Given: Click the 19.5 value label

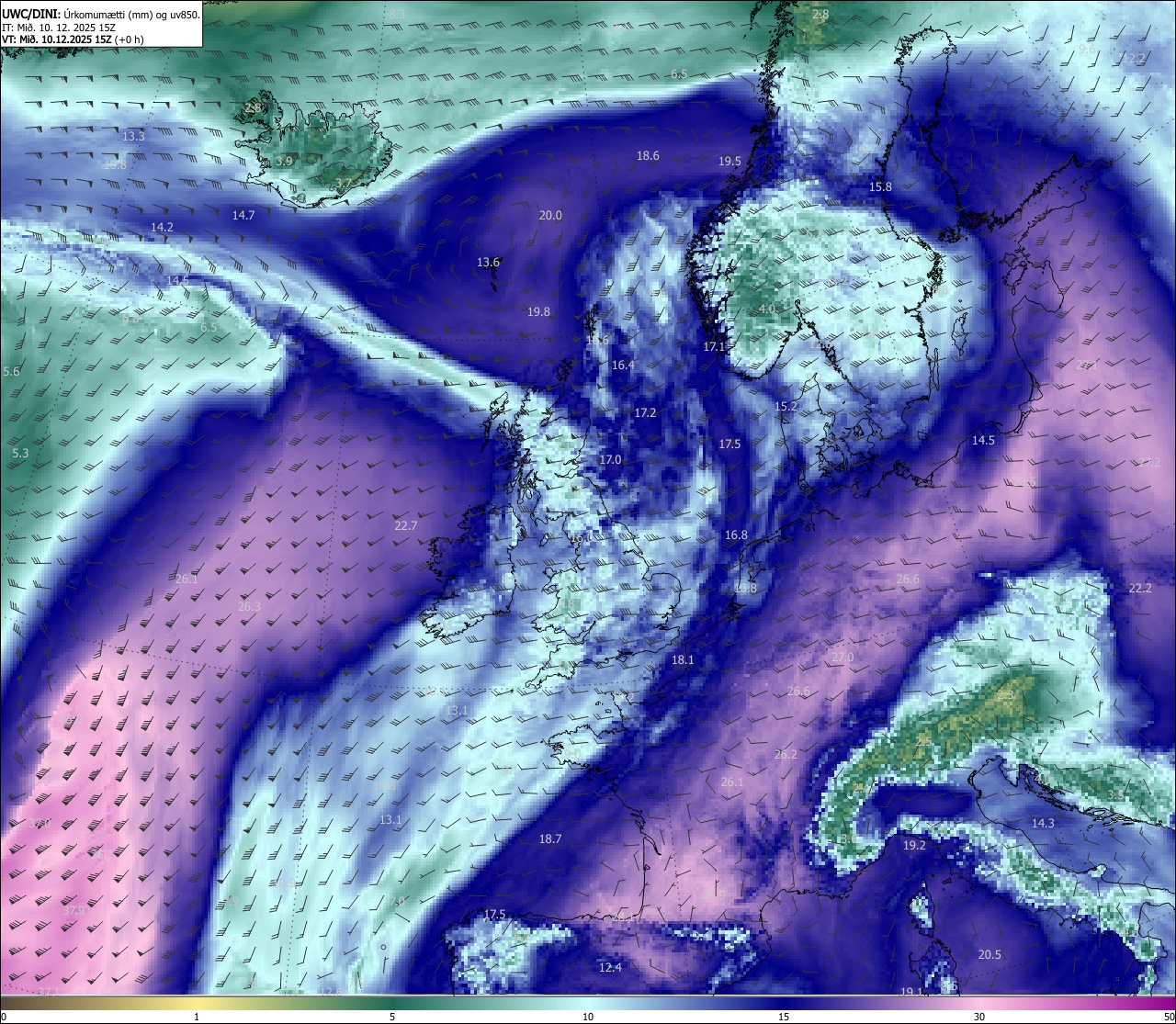Looking at the screenshot, I should (729, 162).
